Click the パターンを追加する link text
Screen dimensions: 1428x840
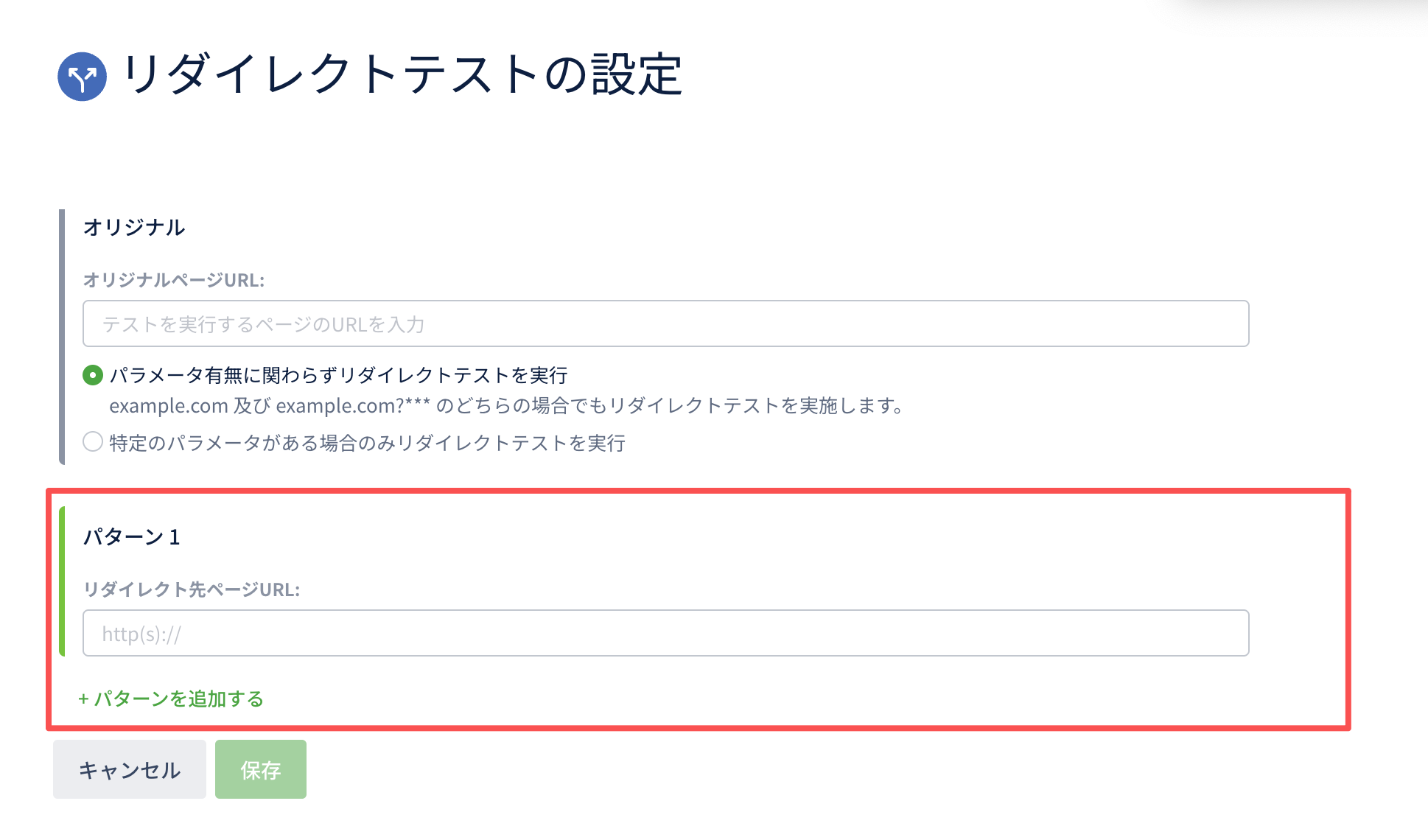click(178, 699)
